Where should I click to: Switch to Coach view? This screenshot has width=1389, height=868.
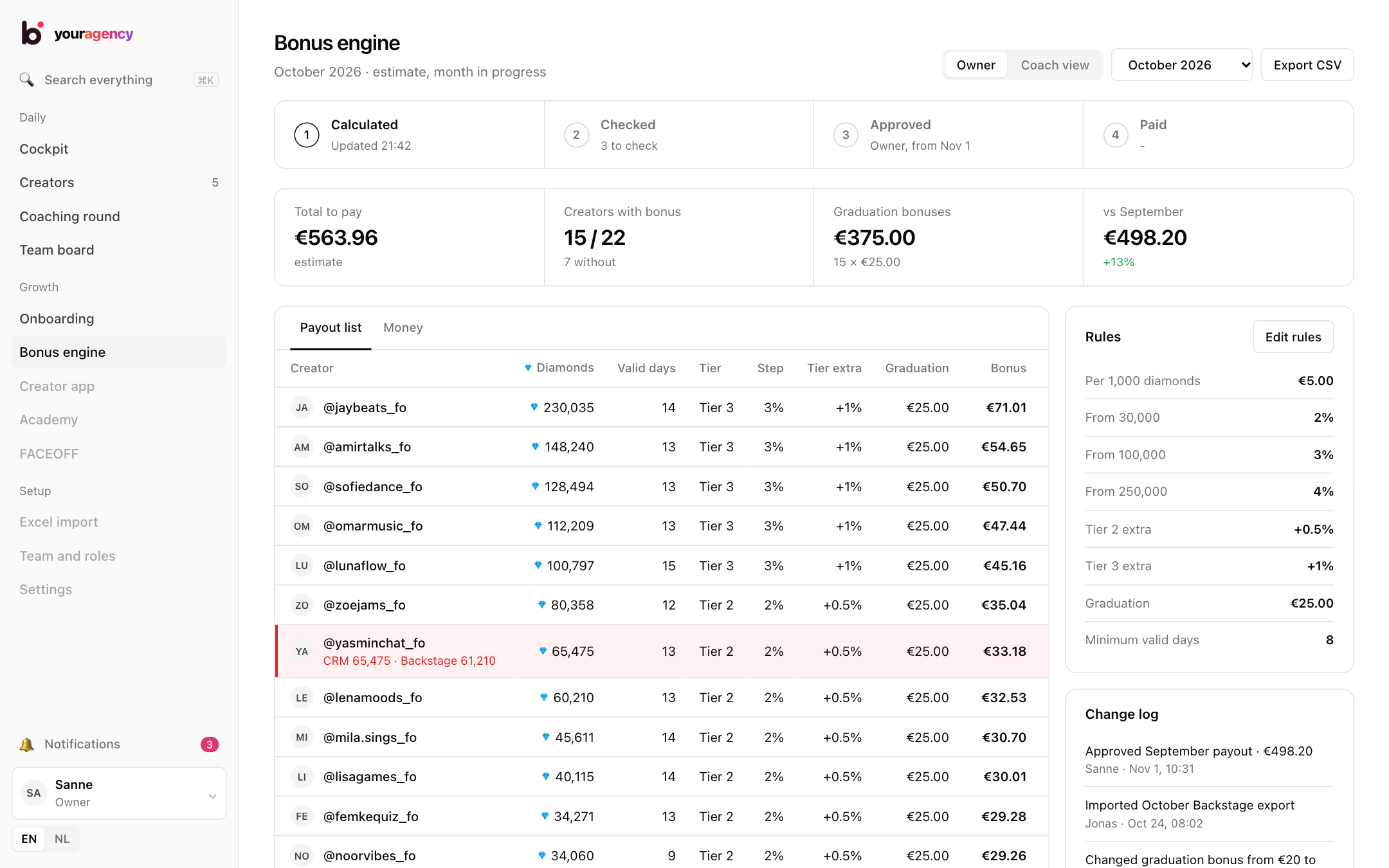pyautogui.click(x=1055, y=65)
